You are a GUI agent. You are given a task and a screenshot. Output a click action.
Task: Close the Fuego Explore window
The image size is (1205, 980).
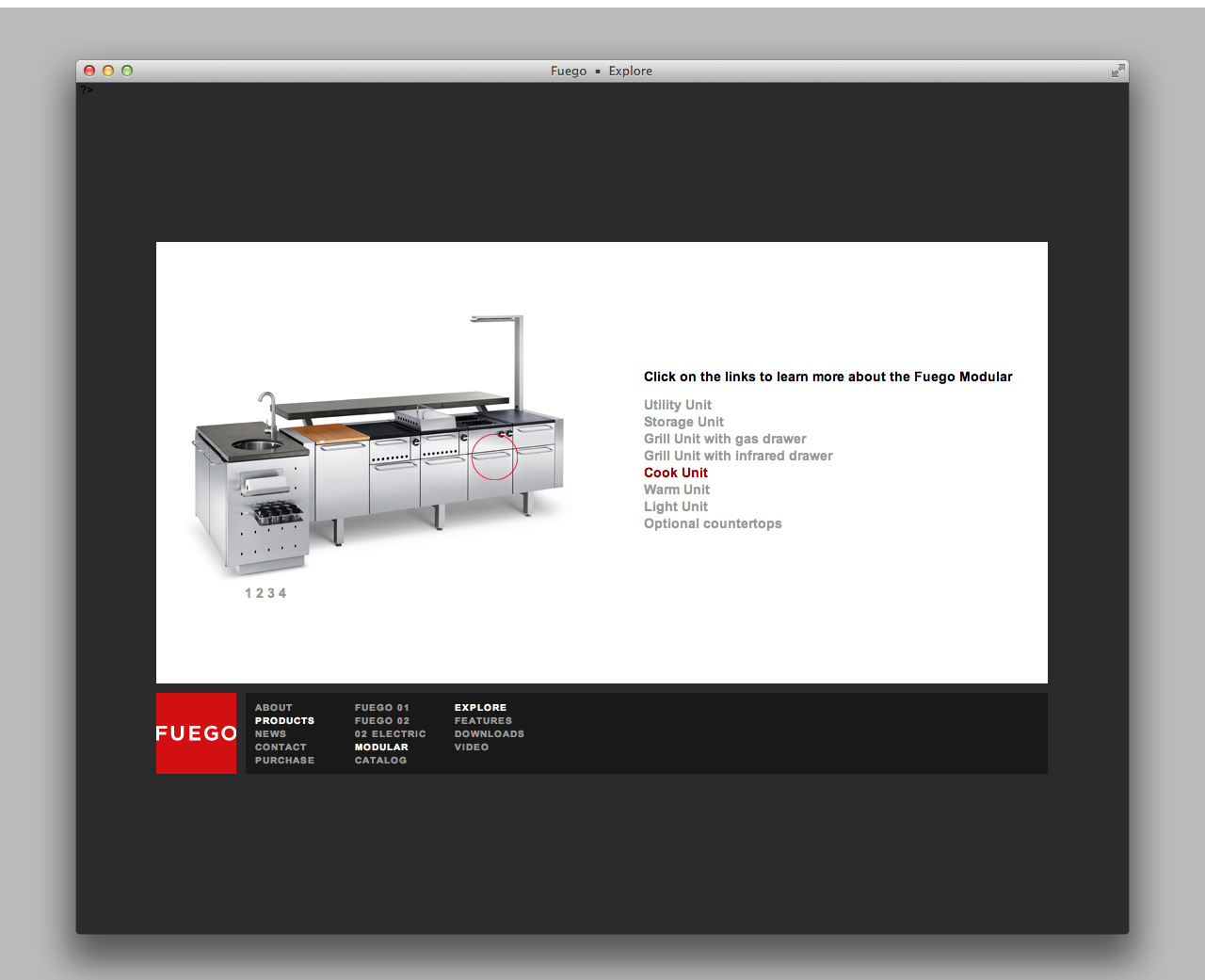click(x=89, y=71)
